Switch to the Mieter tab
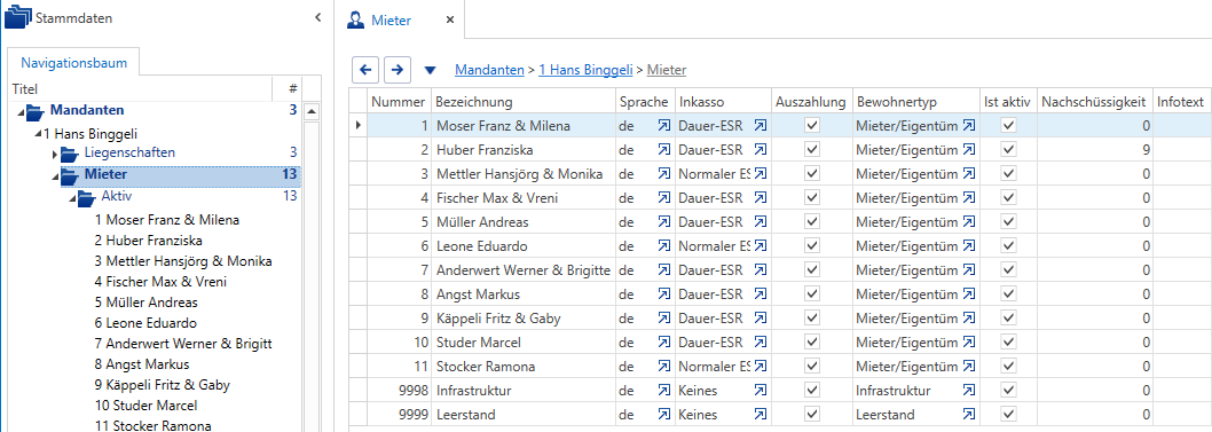Image resolution: width=1212 pixels, height=432 pixels. point(390,20)
